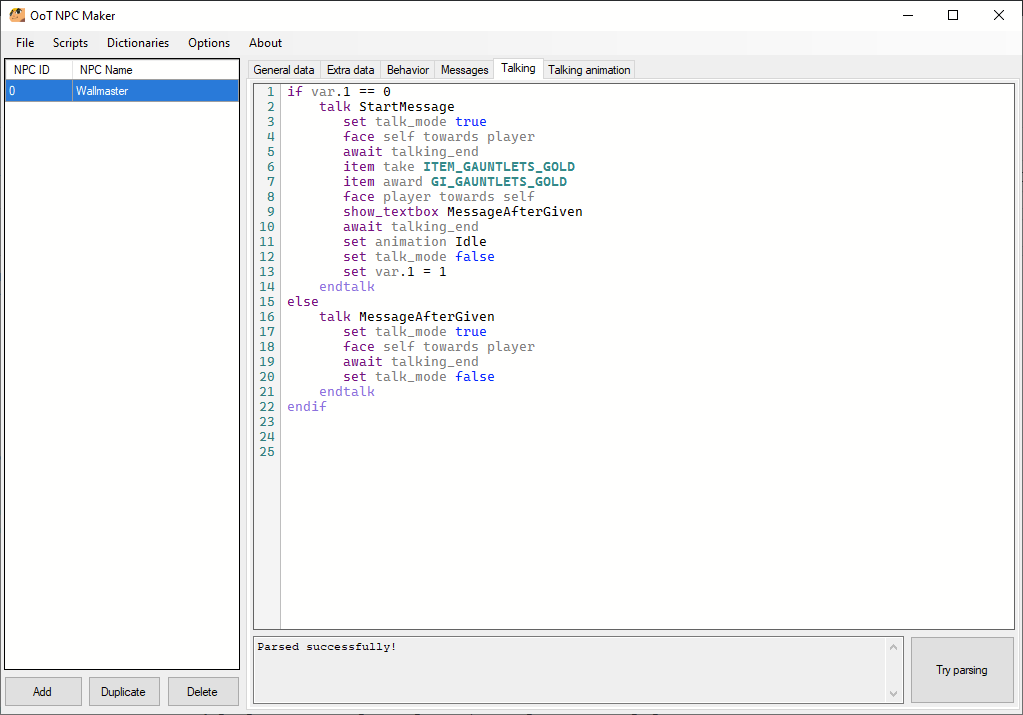Switch to the Talking animation tab
Screen dimensions: 1023x715
pos(588,69)
